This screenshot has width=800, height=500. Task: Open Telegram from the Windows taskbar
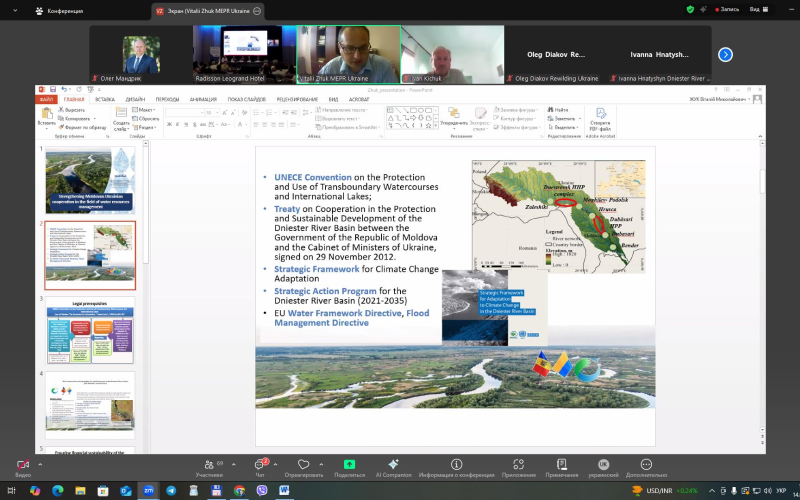tap(171, 490)
